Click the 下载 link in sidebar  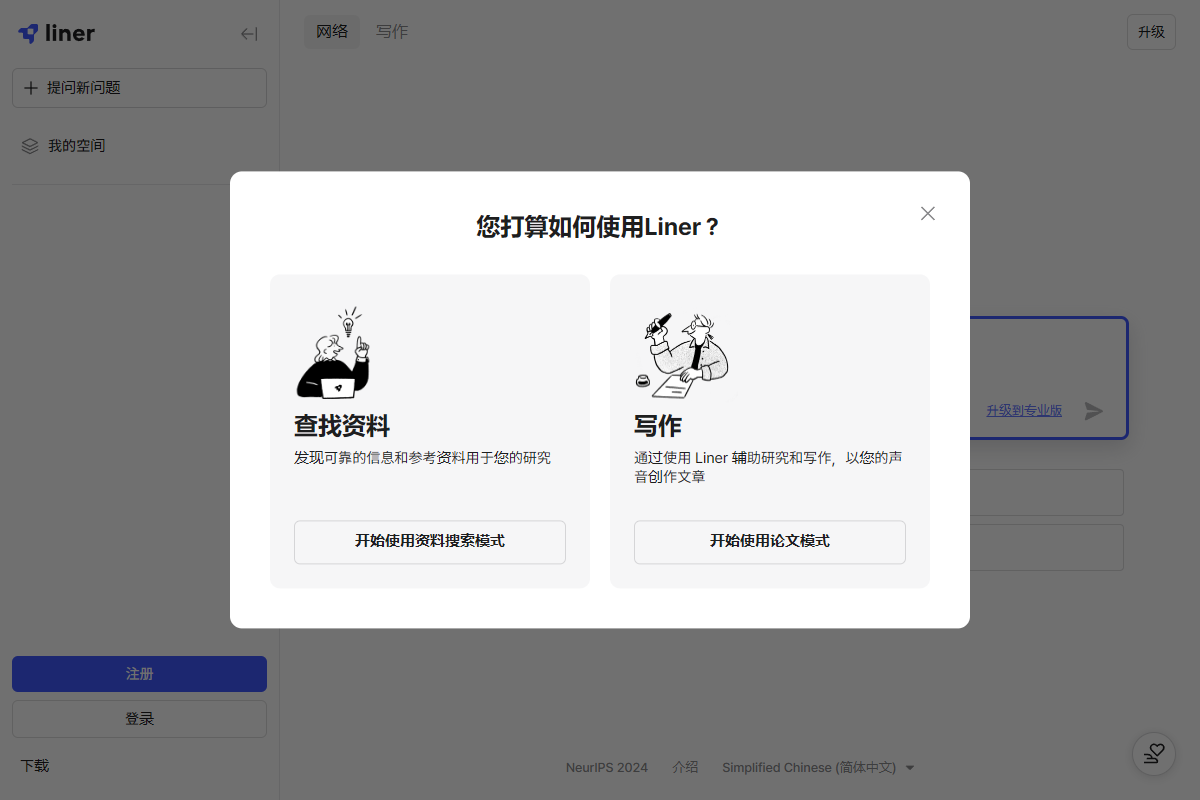pyautogui.click(x=35, y=766)
